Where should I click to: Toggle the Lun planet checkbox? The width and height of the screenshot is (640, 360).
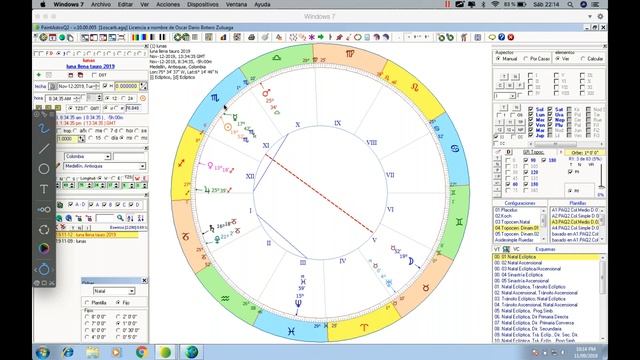[531, 115]
